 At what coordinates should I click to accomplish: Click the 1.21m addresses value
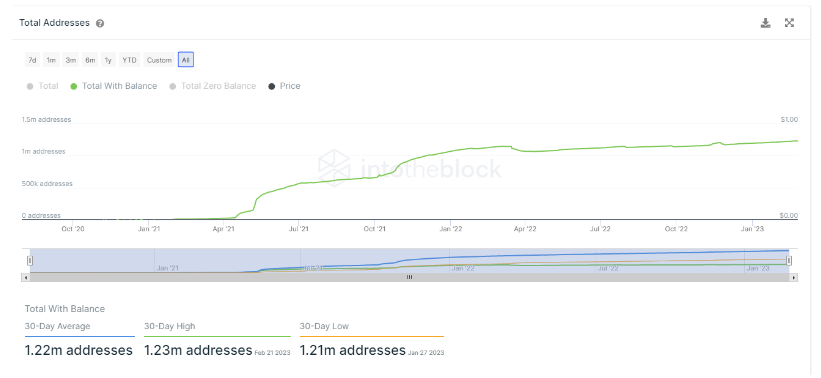[x=353, y=350]
